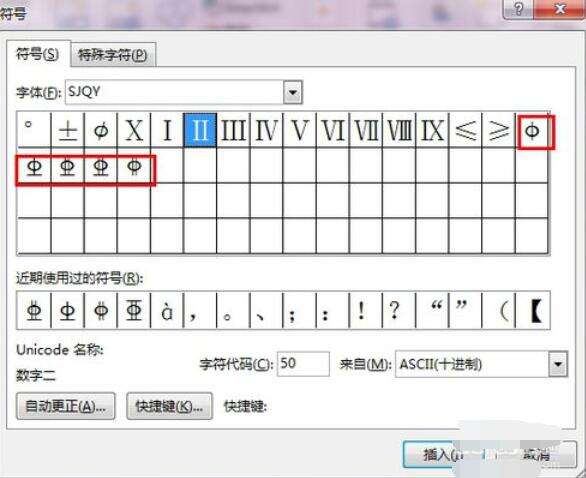
Task: Select the degree symbol in the grid
Action: [x=34, y=130]
